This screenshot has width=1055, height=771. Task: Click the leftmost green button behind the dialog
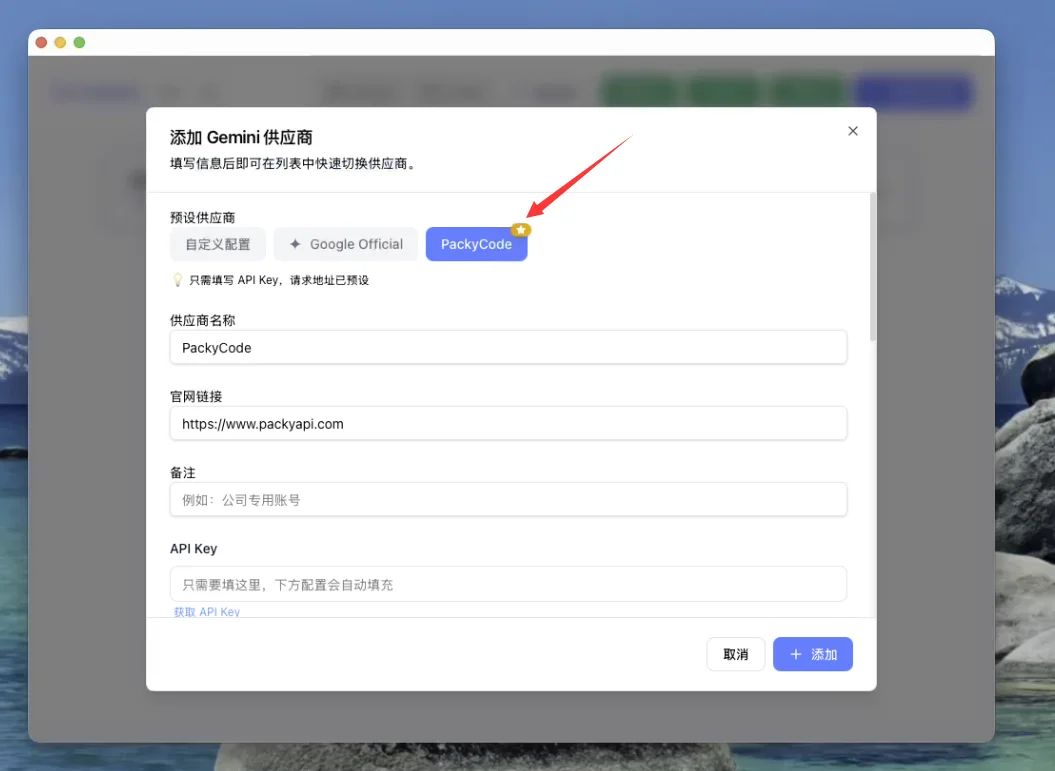pyautogui.click(x=639, y=92)
